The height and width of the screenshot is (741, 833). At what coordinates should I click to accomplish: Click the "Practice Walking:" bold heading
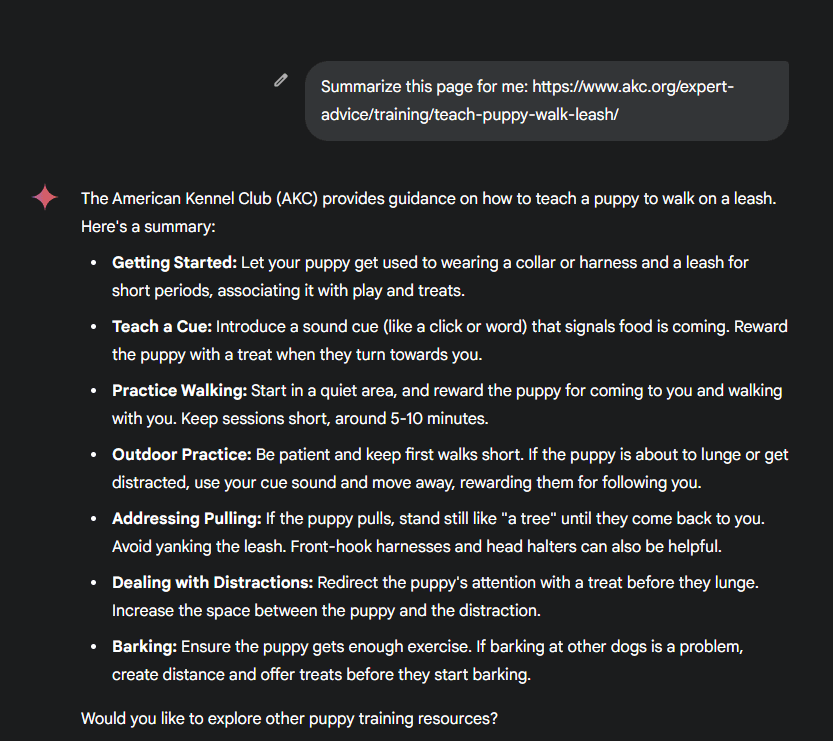click(179, 390)
